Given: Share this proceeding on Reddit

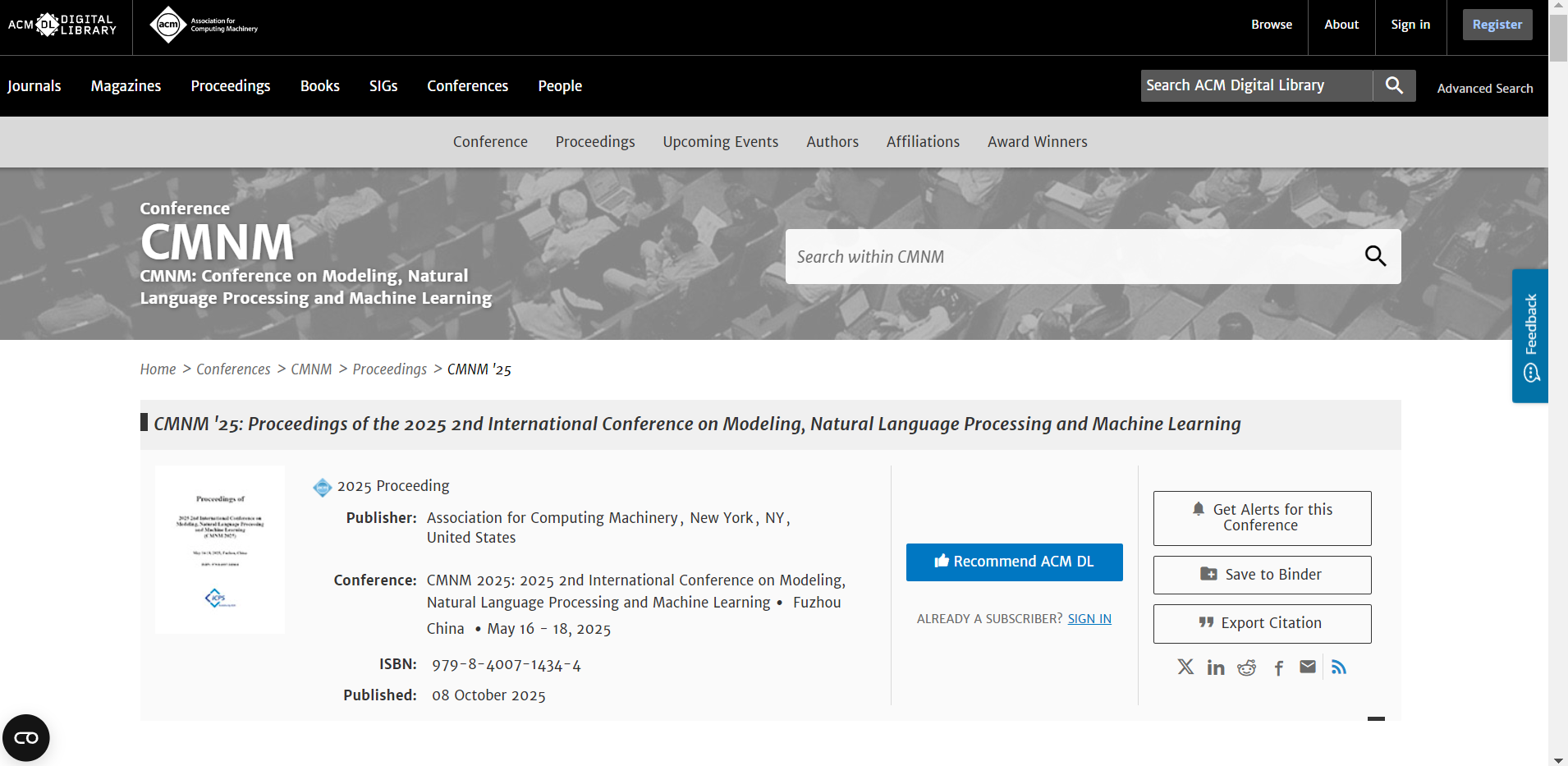Looking at the screenshot, I should point(1247,667).
